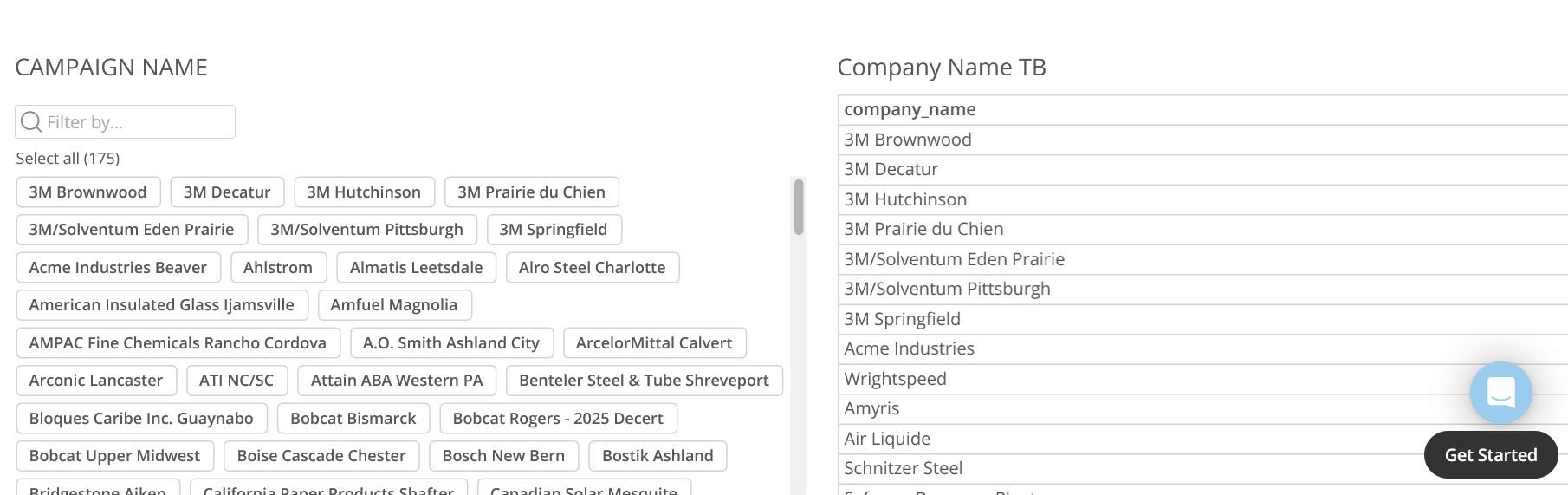Select AMPAC Fine Chemicals Rancho Cordova chip
The width and height of the screenshot is (1568, 495).
[x=178, y=343]
